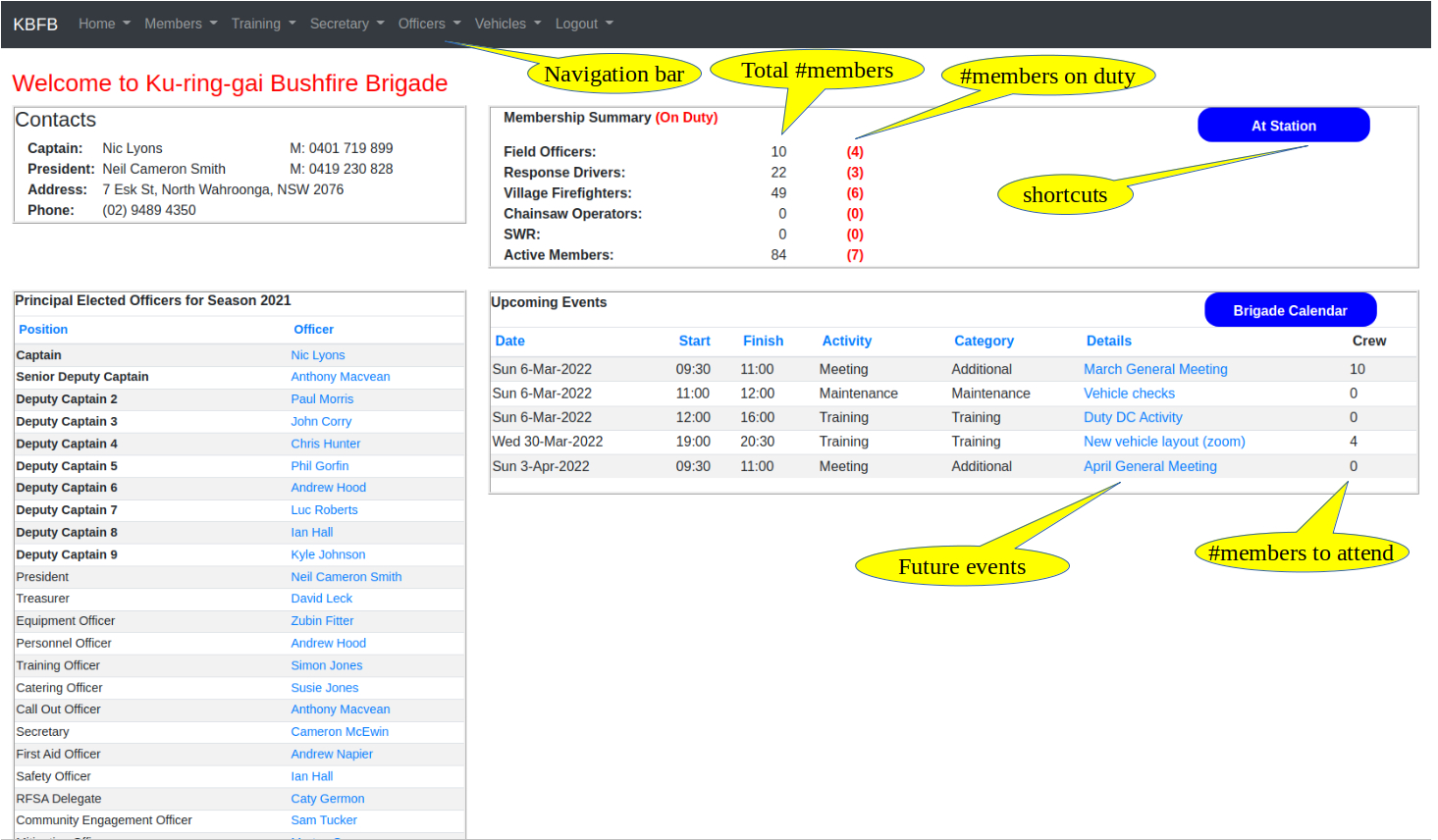
Task: Open Luc Roberts officer link
Action: [x=324, y=510]
